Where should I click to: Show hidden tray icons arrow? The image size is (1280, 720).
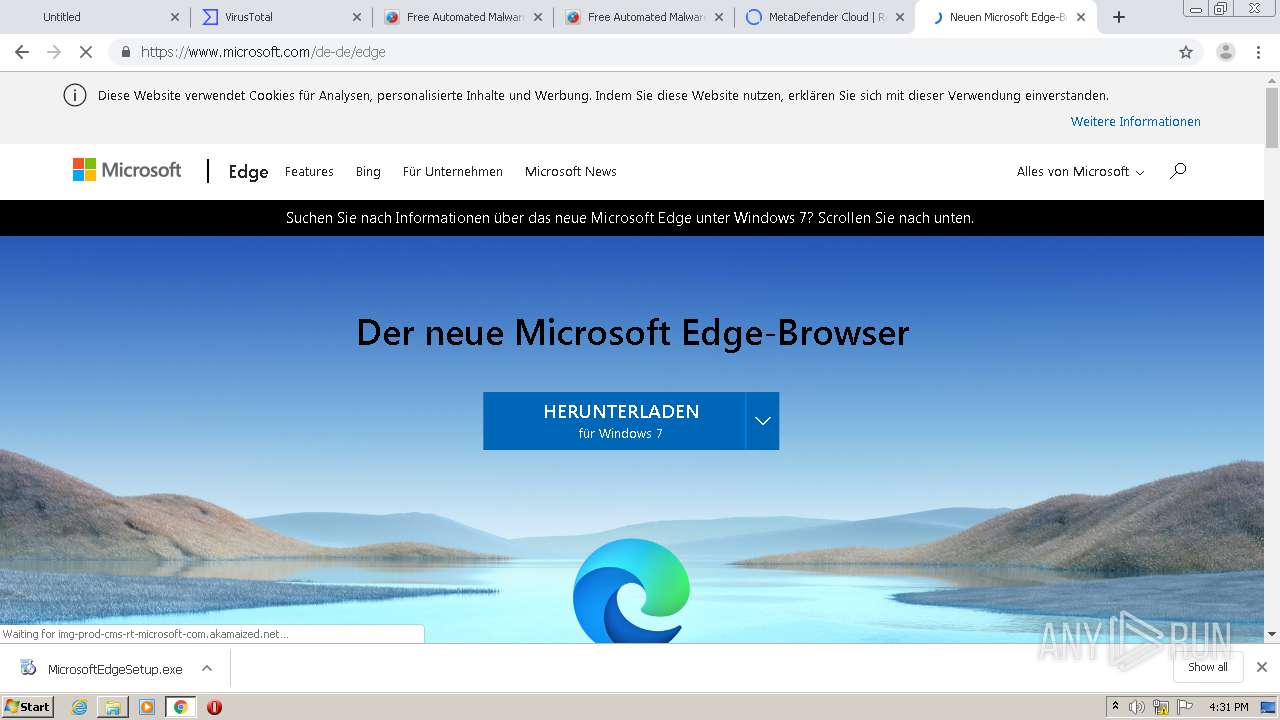pyautogui.click(x=1115, y=707)
